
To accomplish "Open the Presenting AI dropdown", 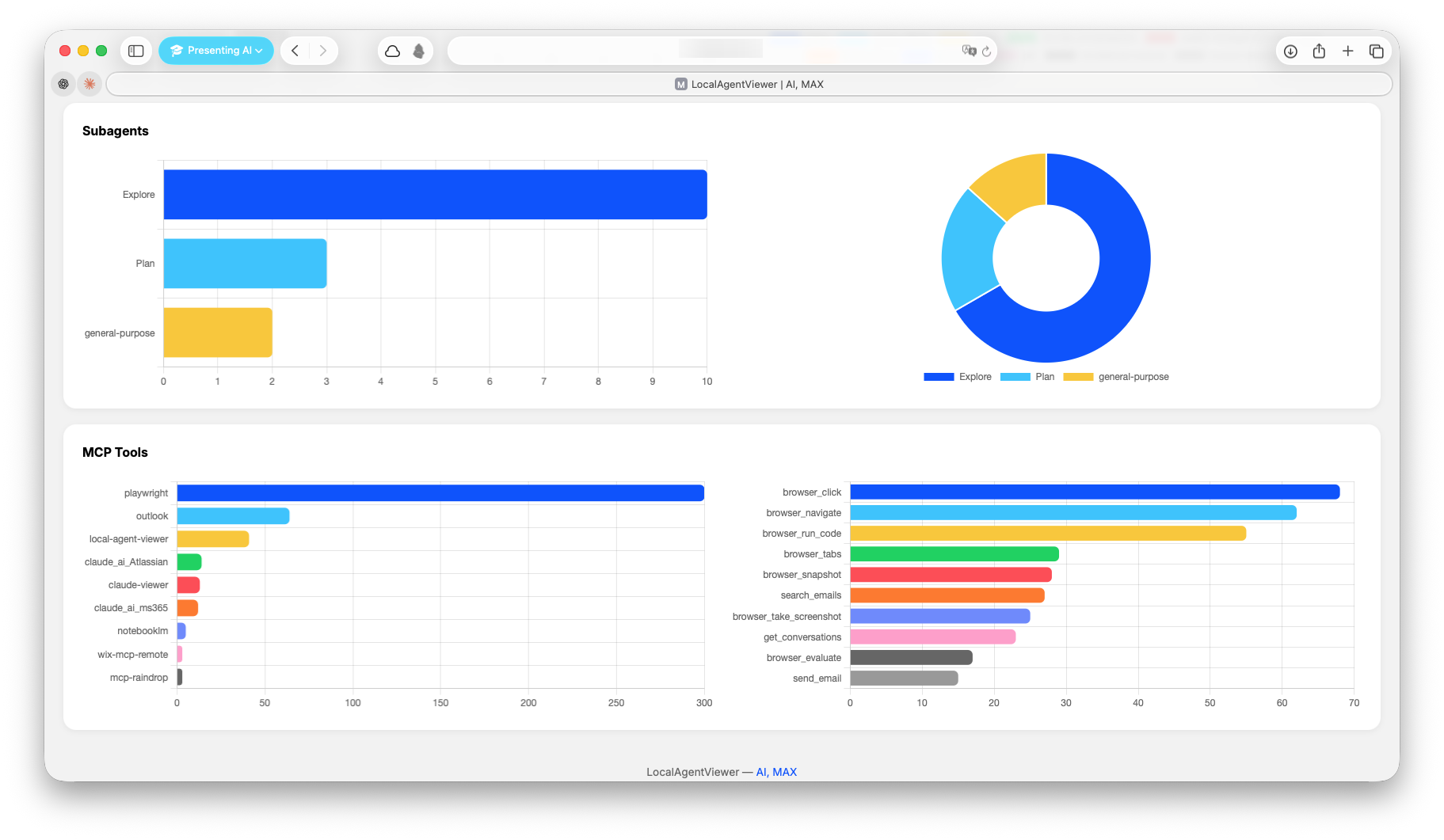I will [215, 50].
